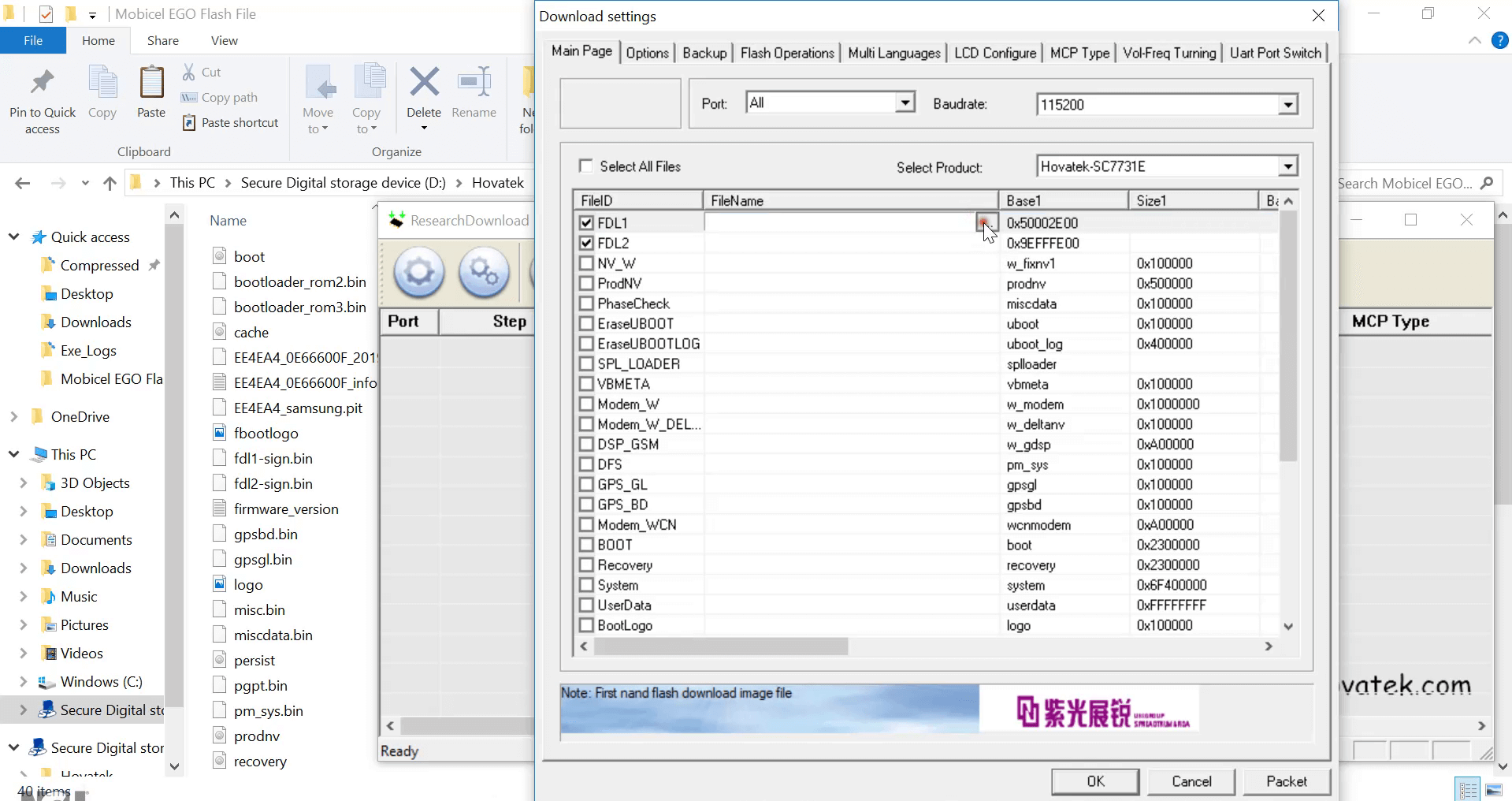This screenshot has width=1512, height=801.
Task: Open the Select Product dropdown
Action: pyautogui.click(x=1287, y=166)
